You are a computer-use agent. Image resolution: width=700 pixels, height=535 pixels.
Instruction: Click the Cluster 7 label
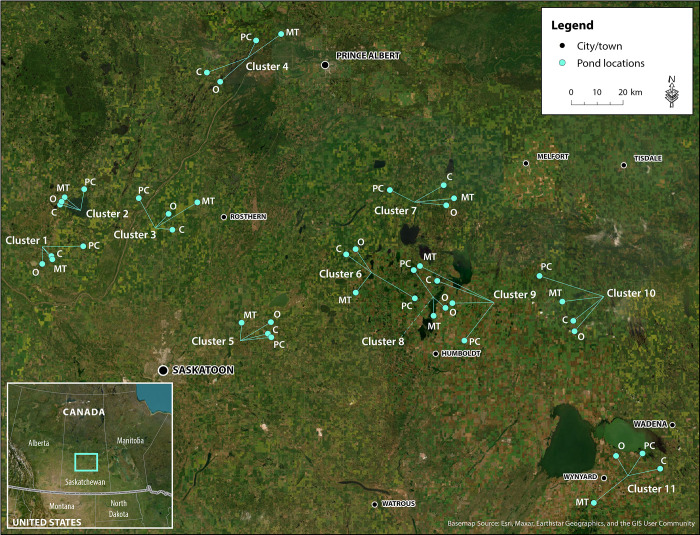(x=396, y=210)
